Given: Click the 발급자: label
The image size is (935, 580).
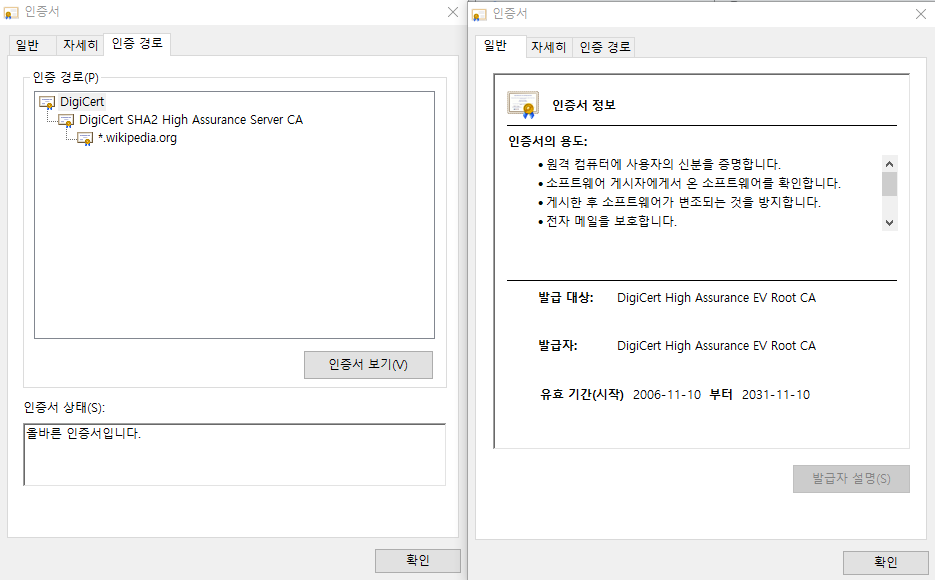Looking at the screenshot, I should (558, 346).
